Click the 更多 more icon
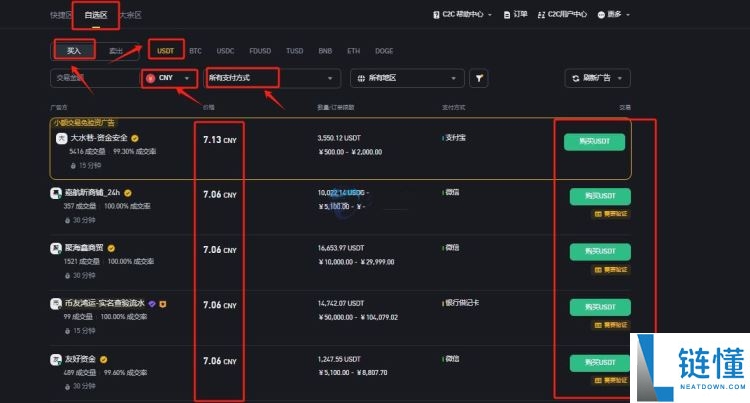This screenshot has height=403, width=750. point(601,15)
